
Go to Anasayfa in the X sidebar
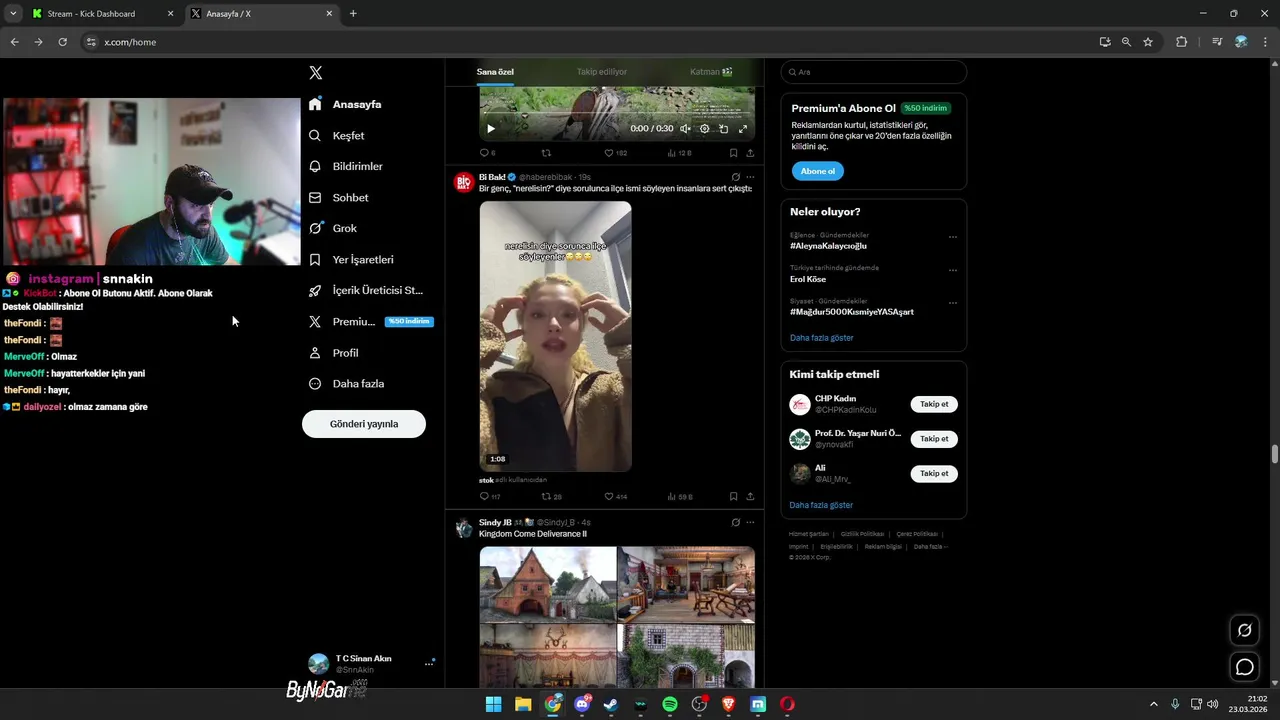pos(345,104)
